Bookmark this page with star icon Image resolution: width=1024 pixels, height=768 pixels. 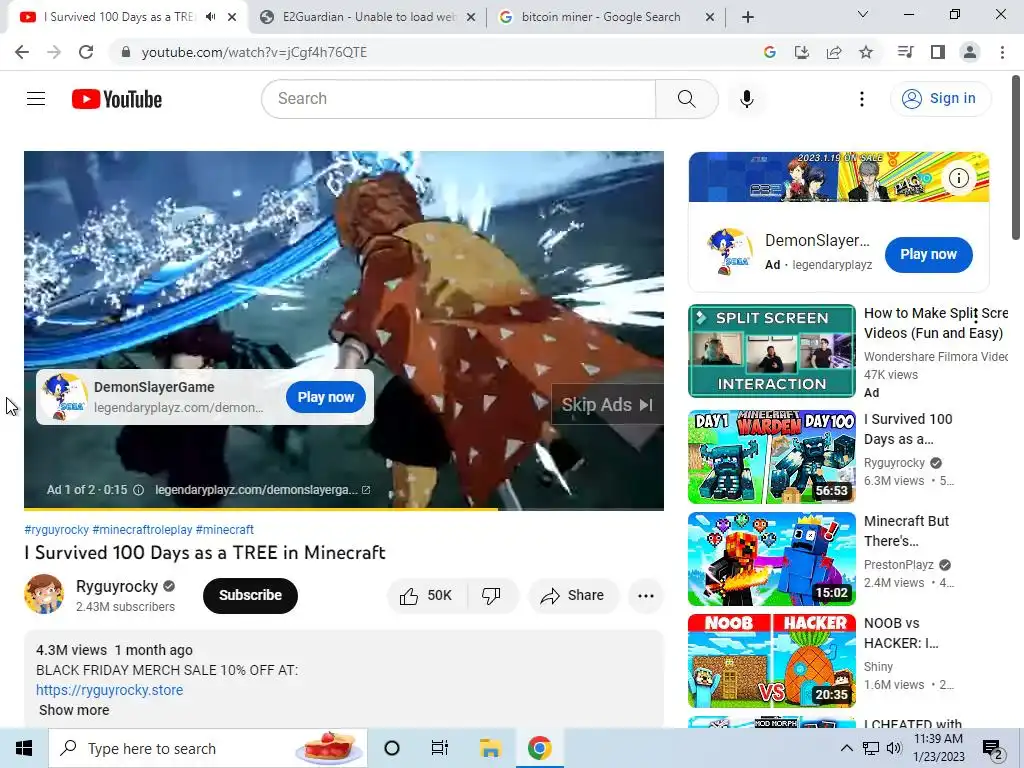pyautogui.click(x=866, y=52)
